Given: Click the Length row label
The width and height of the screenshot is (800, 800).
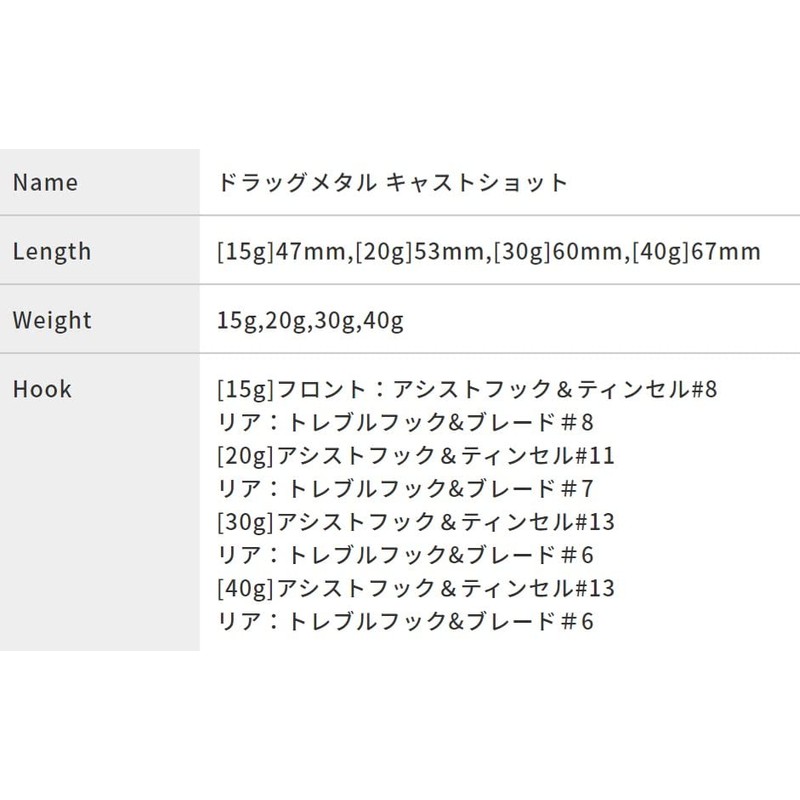Looking at the screenshot, I should point(52,252).
